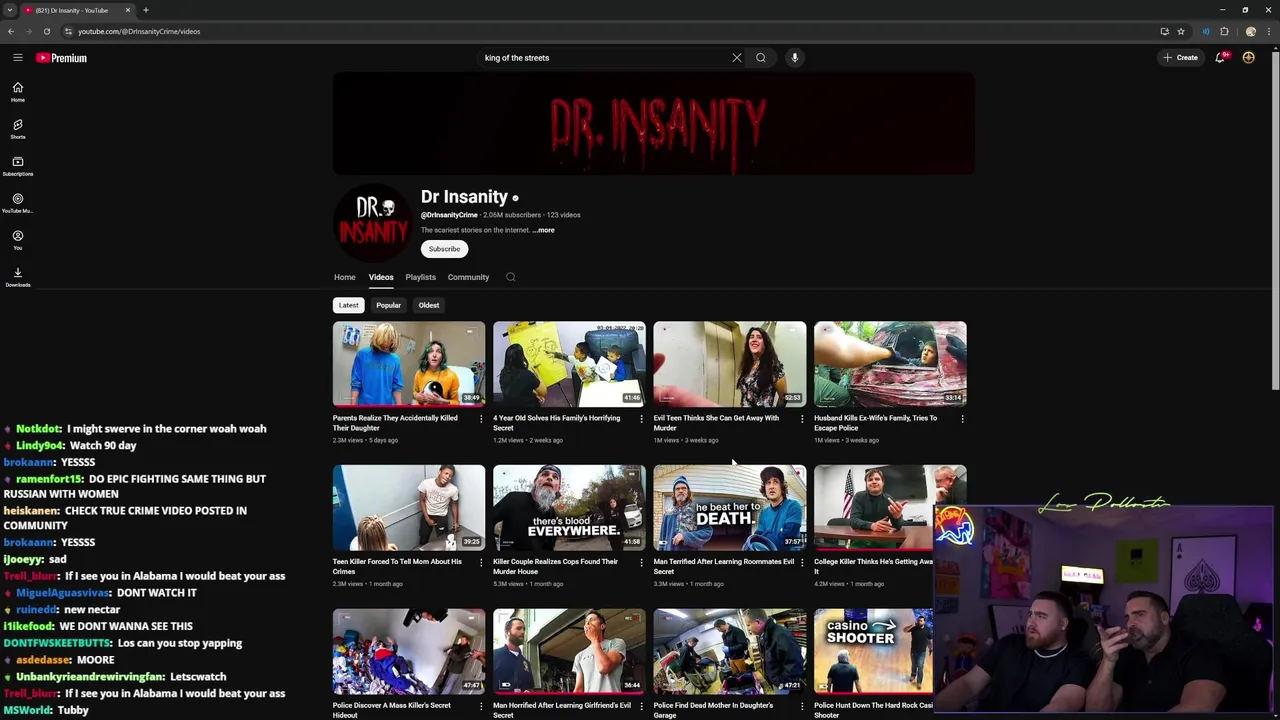Open options for Parents Realize video
This screenshot has width=1280, height=720.
click(481, 419)
